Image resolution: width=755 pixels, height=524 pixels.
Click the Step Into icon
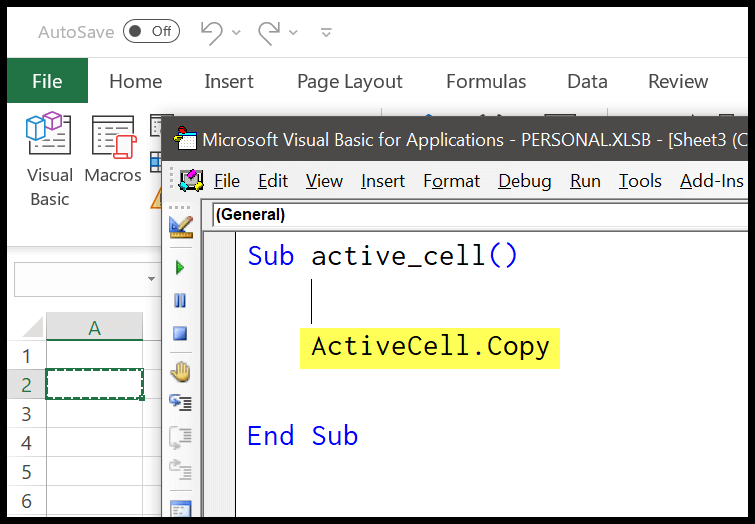(181, 402)
